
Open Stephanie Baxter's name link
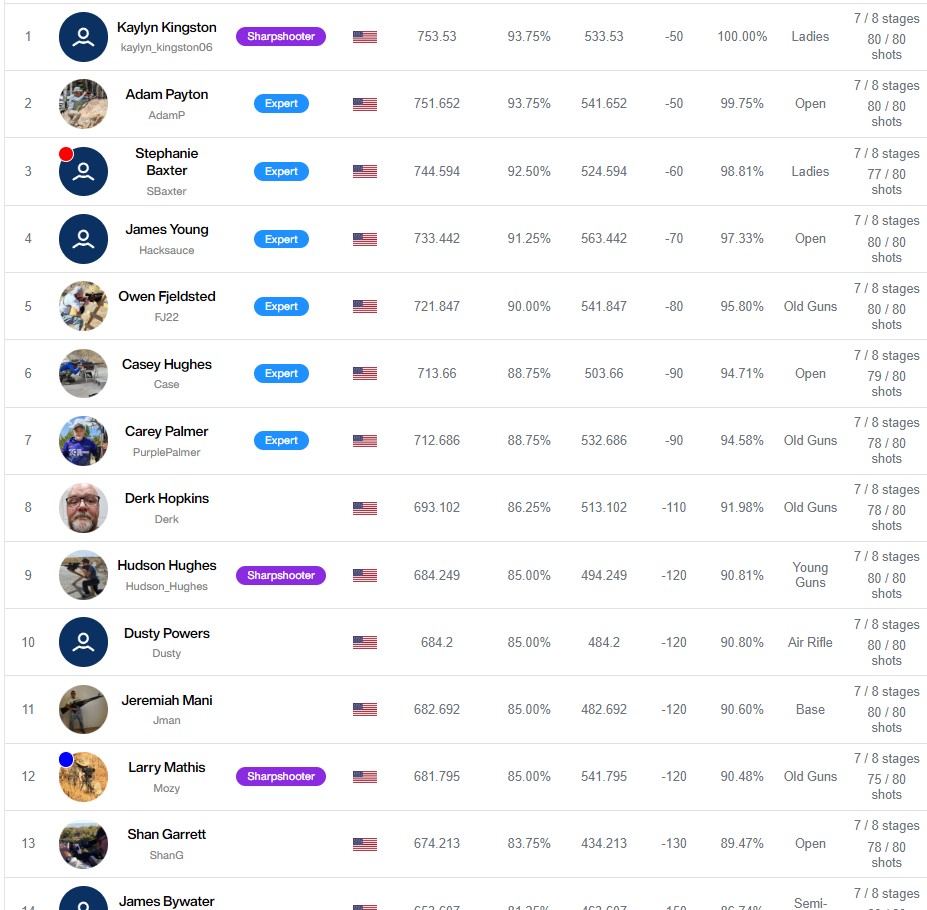coord(167,162)
